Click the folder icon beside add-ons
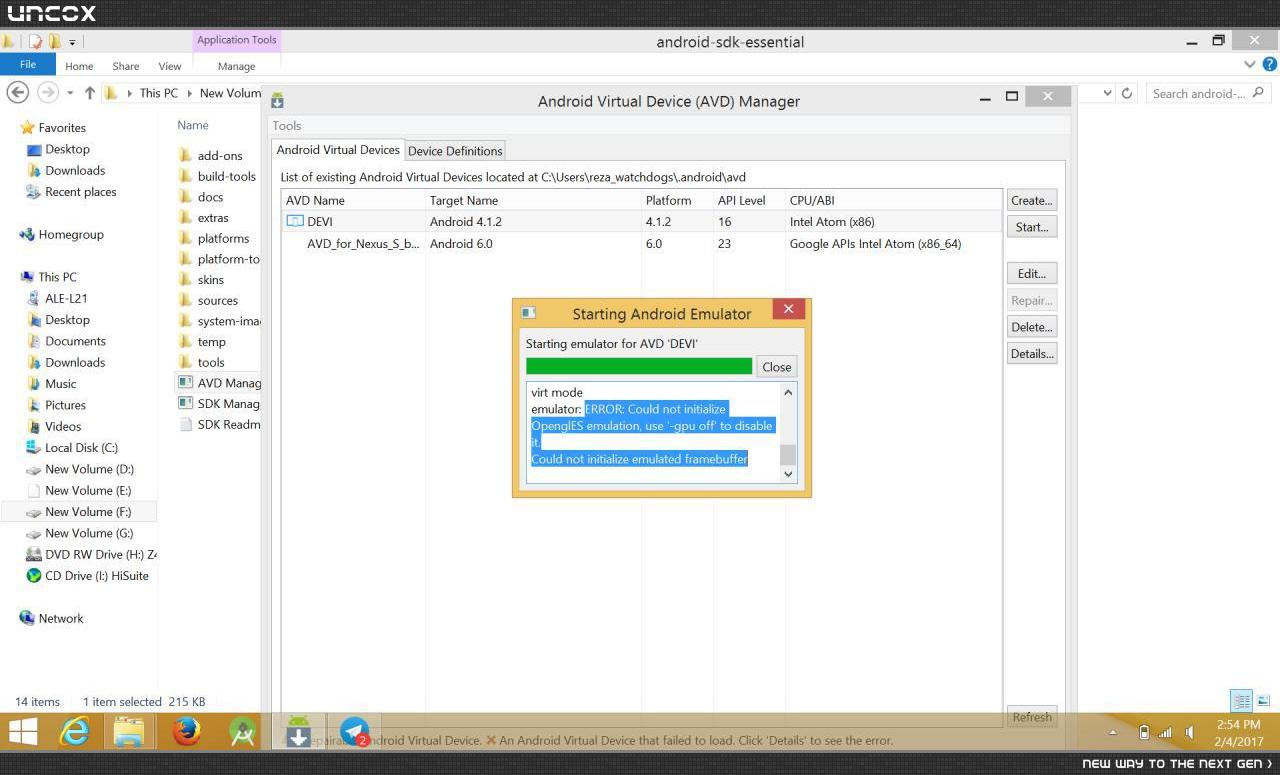The image size is (1280, 775). (185, 155)
